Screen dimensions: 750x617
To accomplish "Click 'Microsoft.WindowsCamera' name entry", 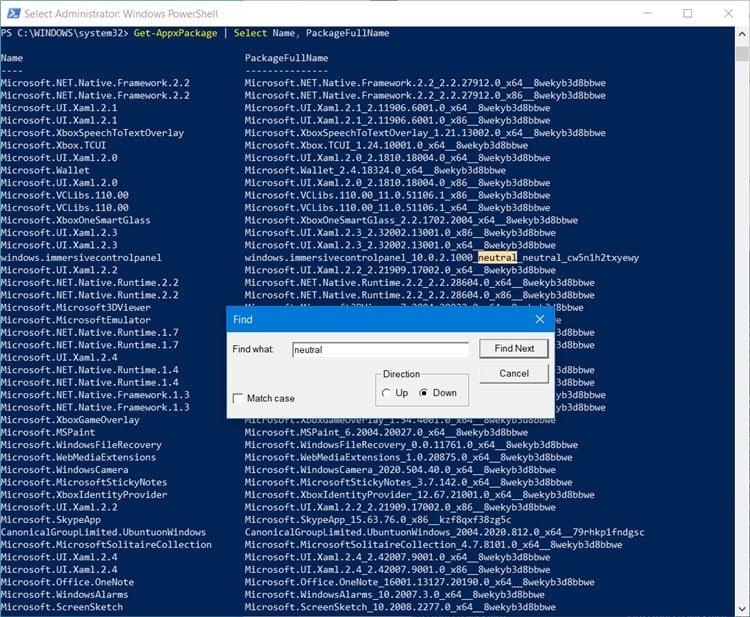I will [x=64, y=470].
